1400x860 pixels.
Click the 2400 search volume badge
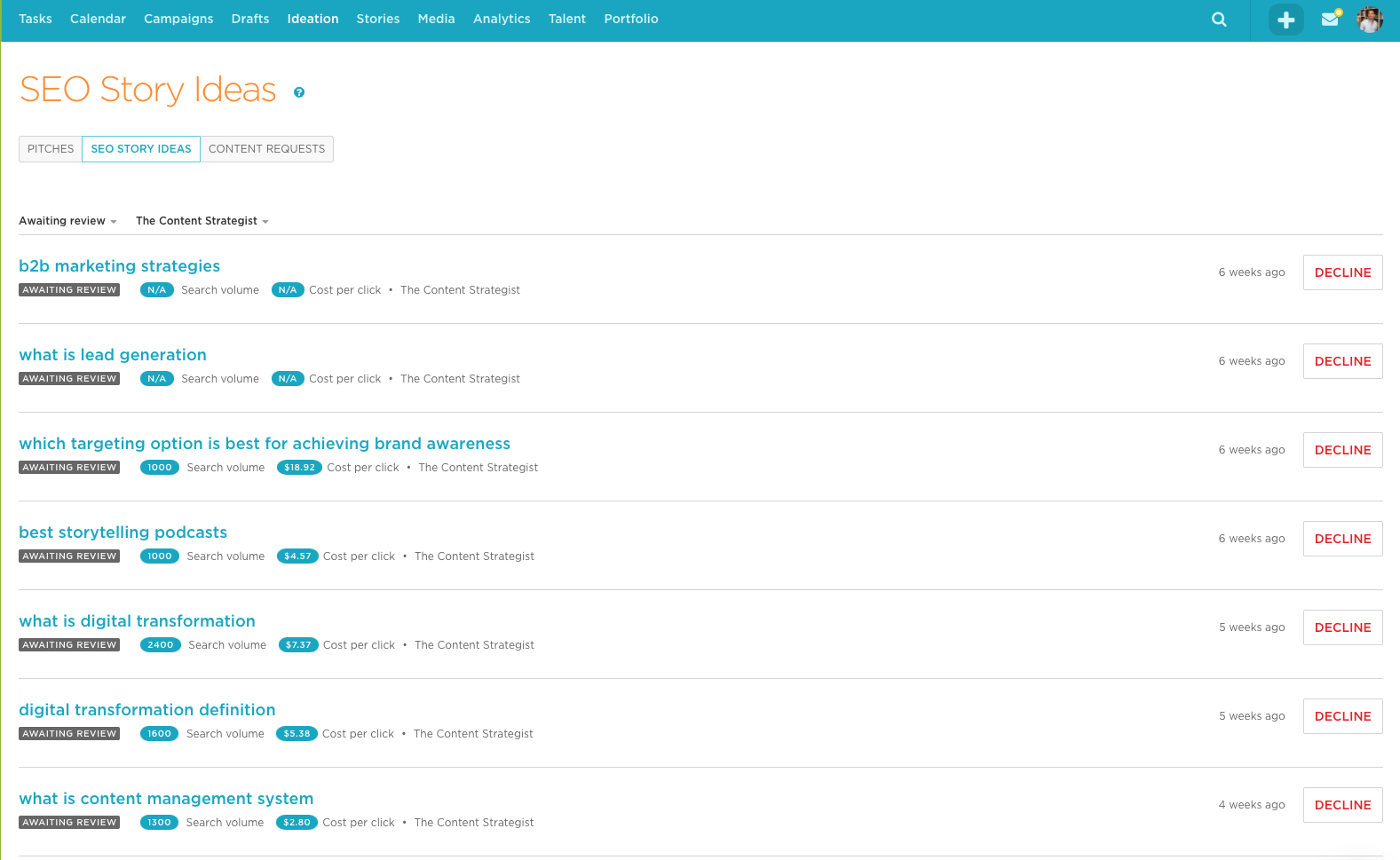point(161,645)
